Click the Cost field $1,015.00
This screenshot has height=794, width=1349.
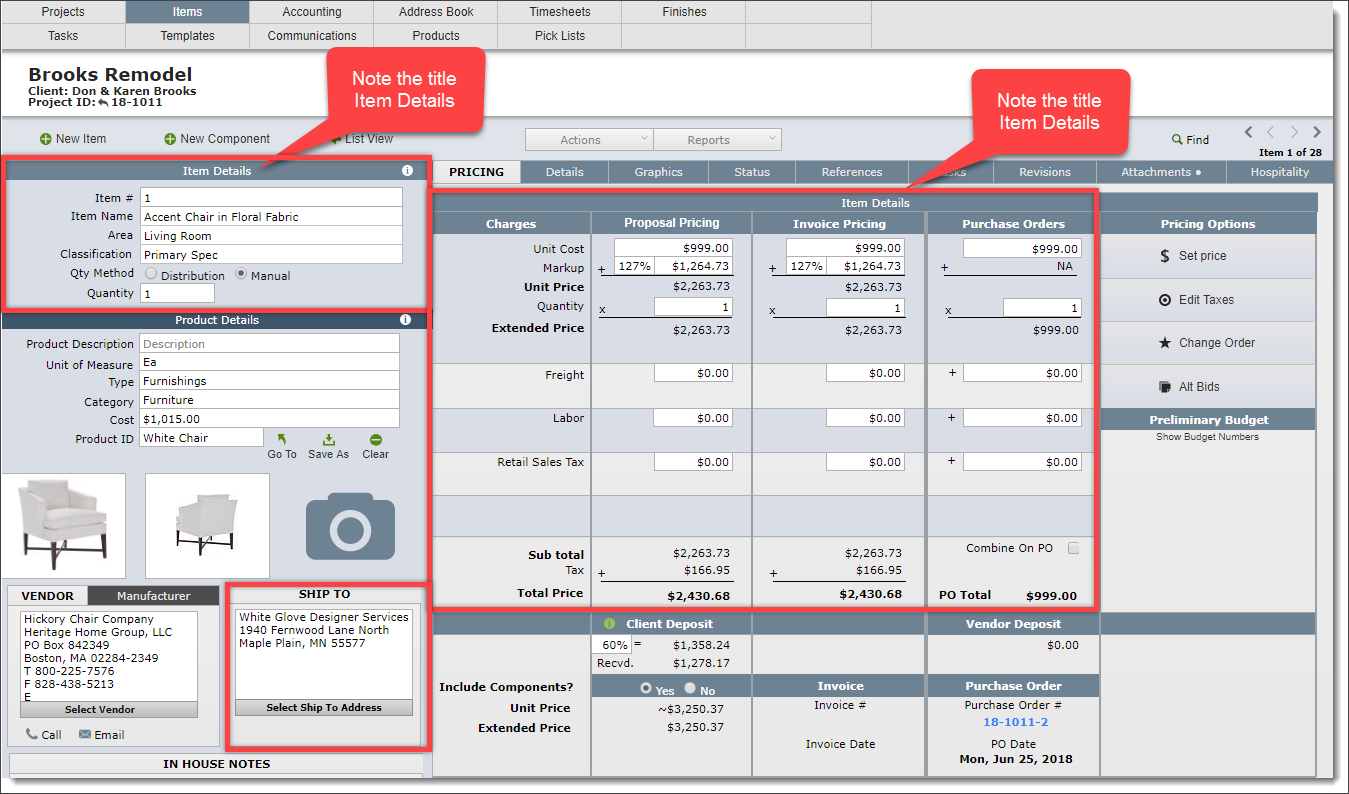click(269, 419)
